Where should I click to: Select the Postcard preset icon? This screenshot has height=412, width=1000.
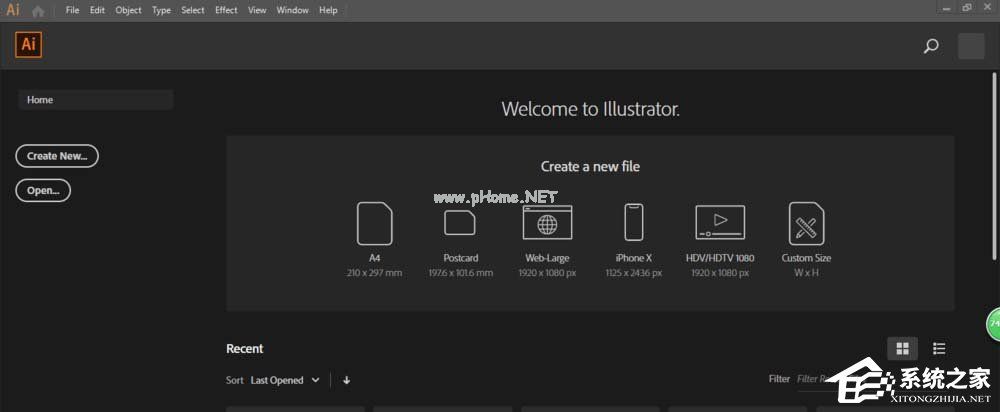[x=460, y=223]
